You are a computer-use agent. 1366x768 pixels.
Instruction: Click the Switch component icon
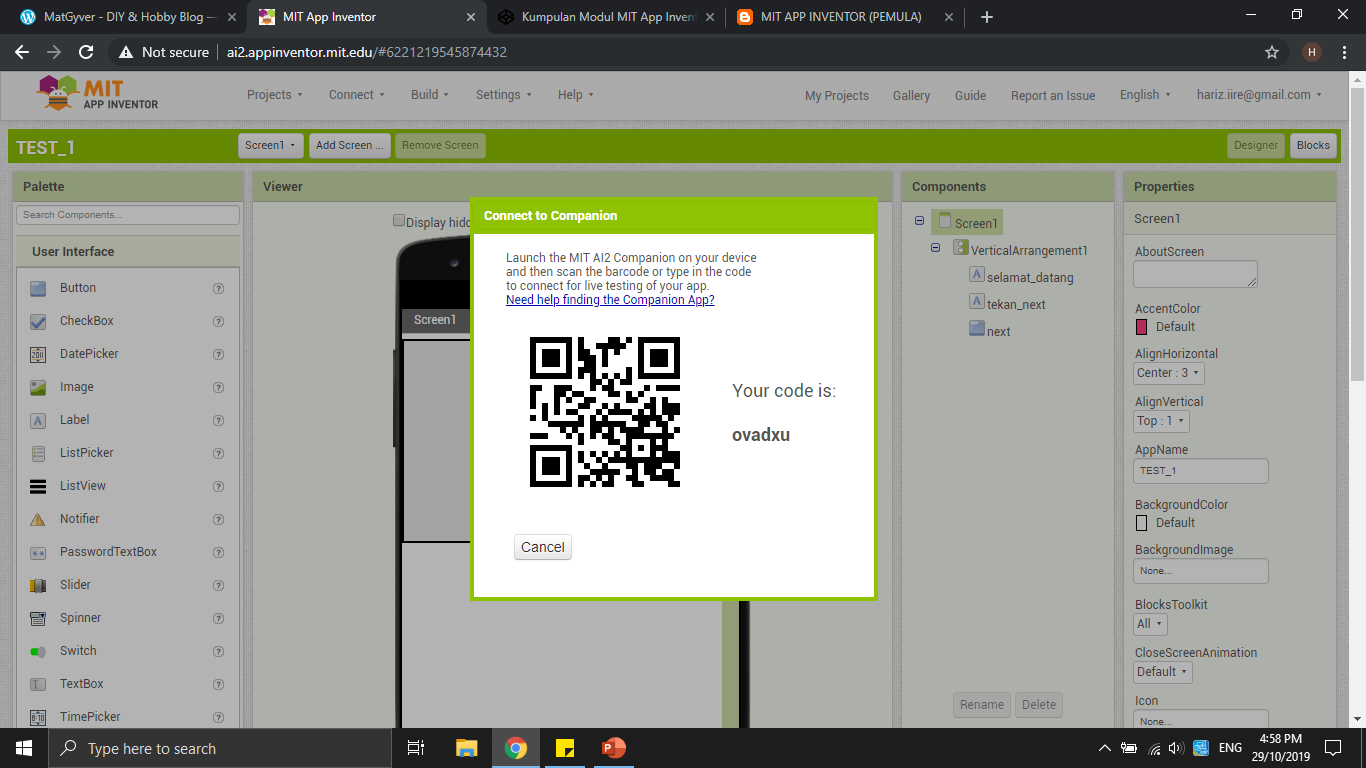(38, 651)
